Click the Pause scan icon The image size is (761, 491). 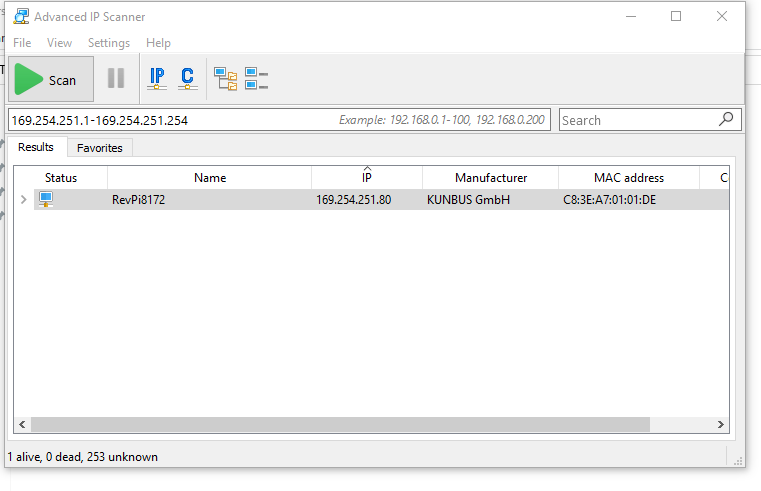click(116, 78)
